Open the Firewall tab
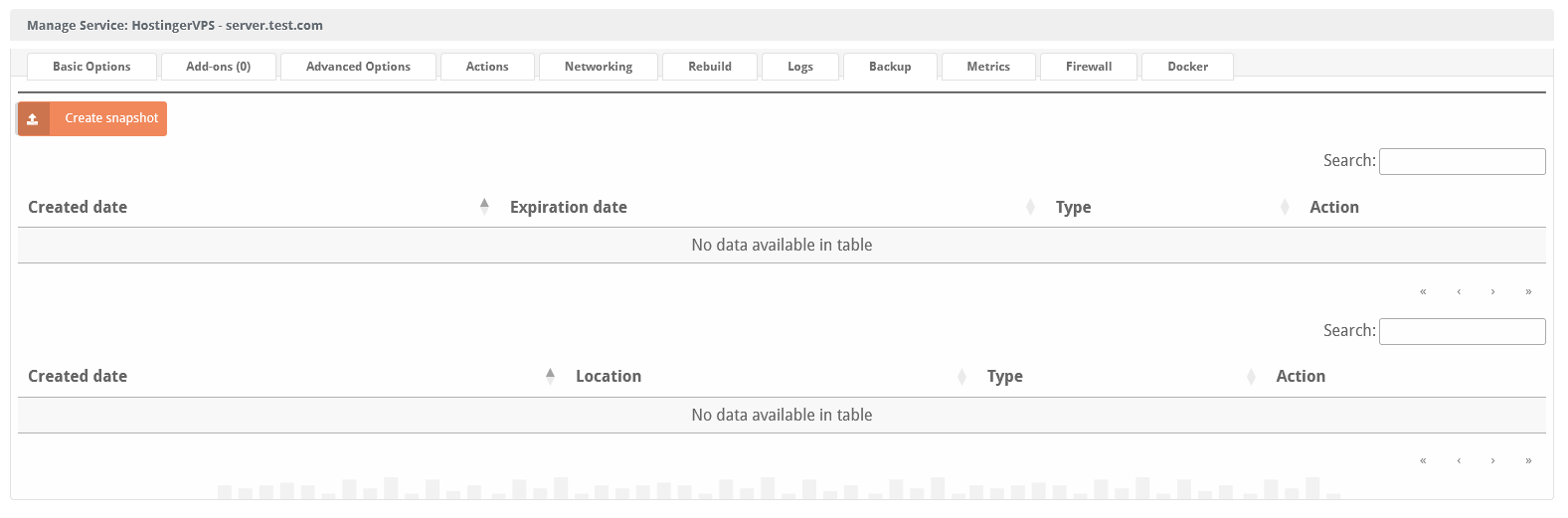1568x518 pixels. tap(1089, 67)
